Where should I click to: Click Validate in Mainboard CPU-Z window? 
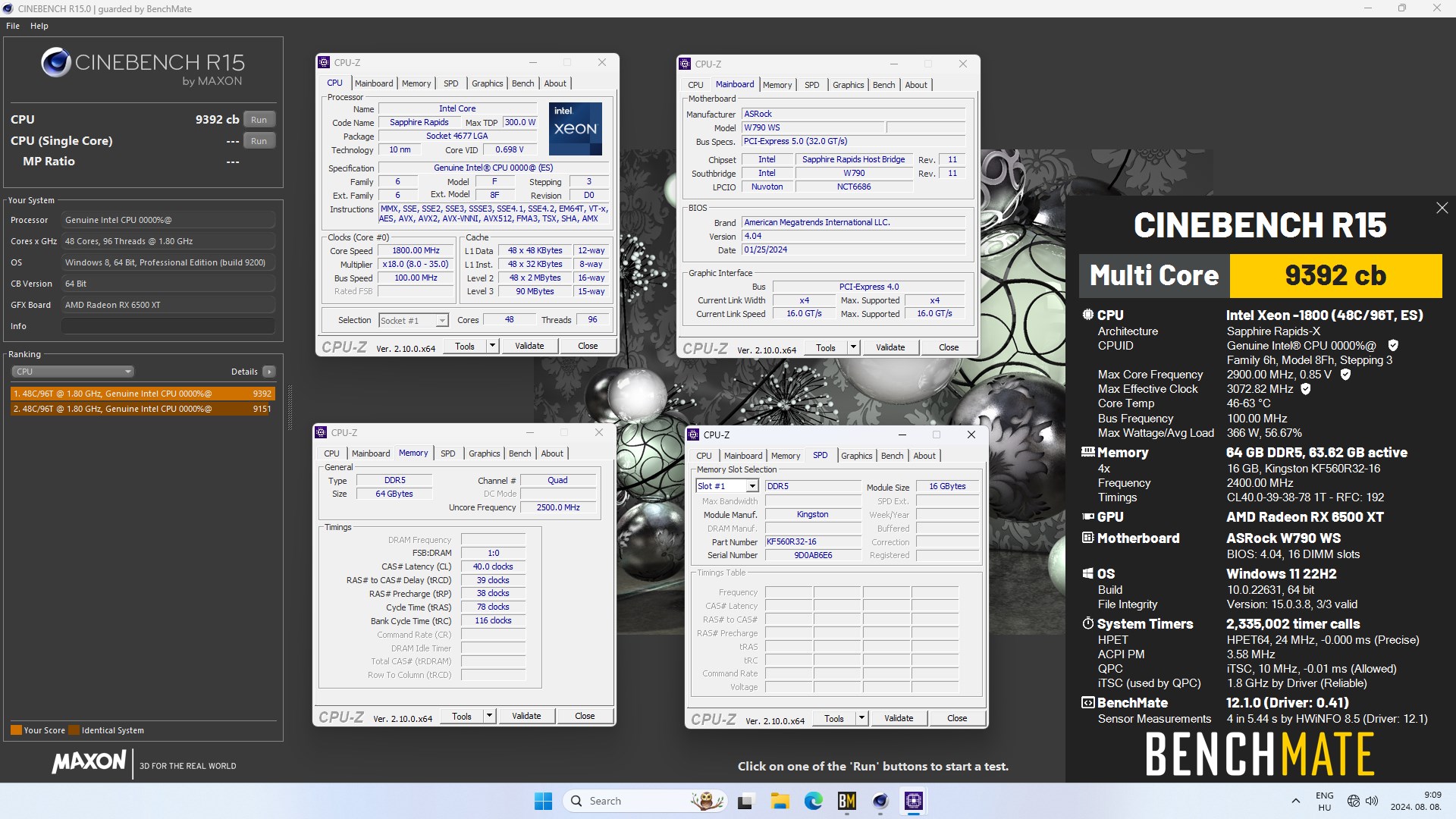(890, 347)
